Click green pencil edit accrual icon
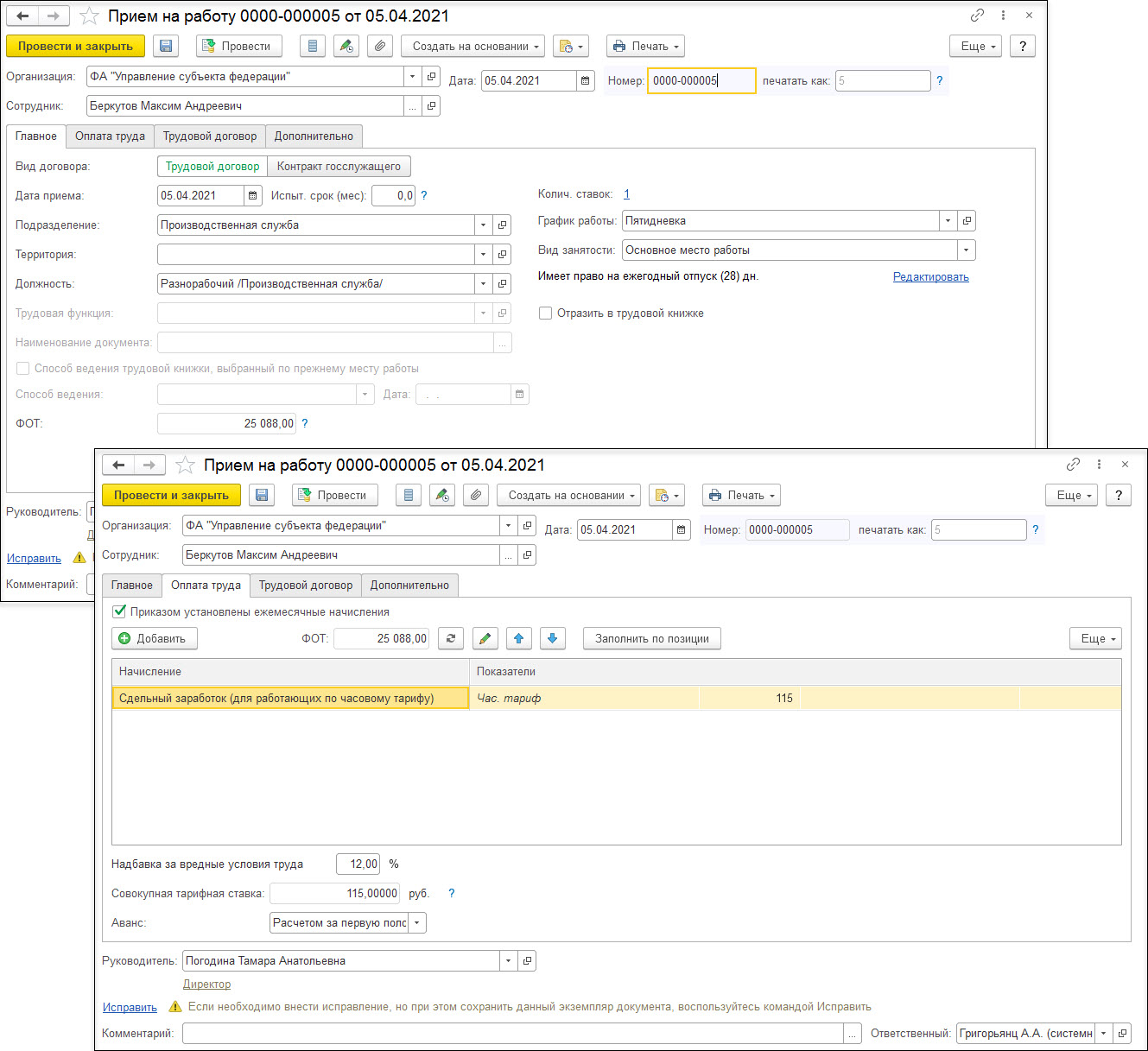This screenshot has width=1148, height=1051. 485,638
